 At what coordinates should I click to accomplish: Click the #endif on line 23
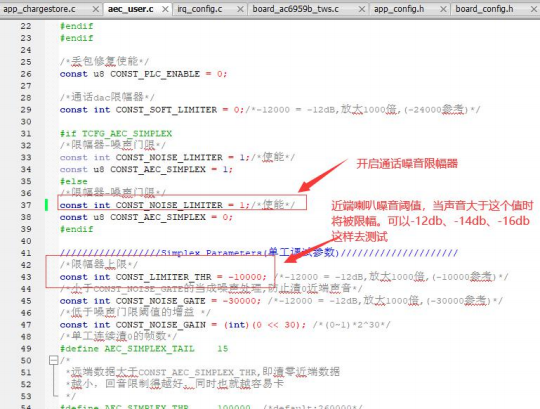click(76, 38)
